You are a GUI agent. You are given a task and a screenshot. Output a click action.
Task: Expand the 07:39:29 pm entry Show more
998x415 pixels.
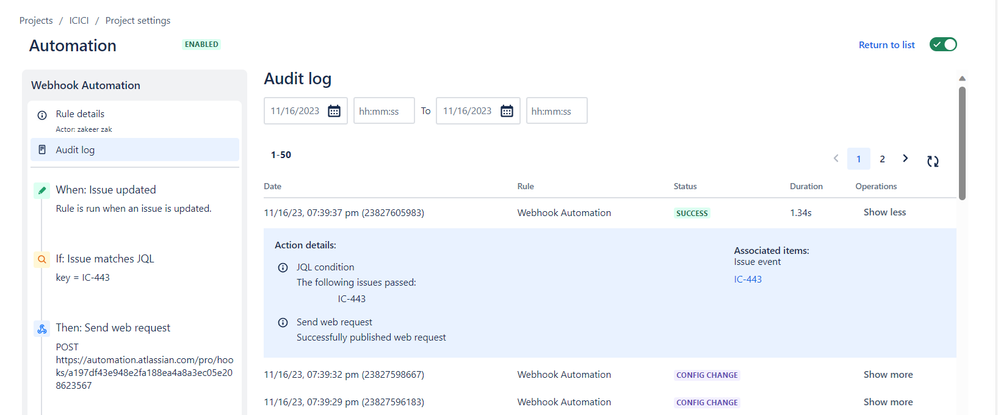coord(888,402)
